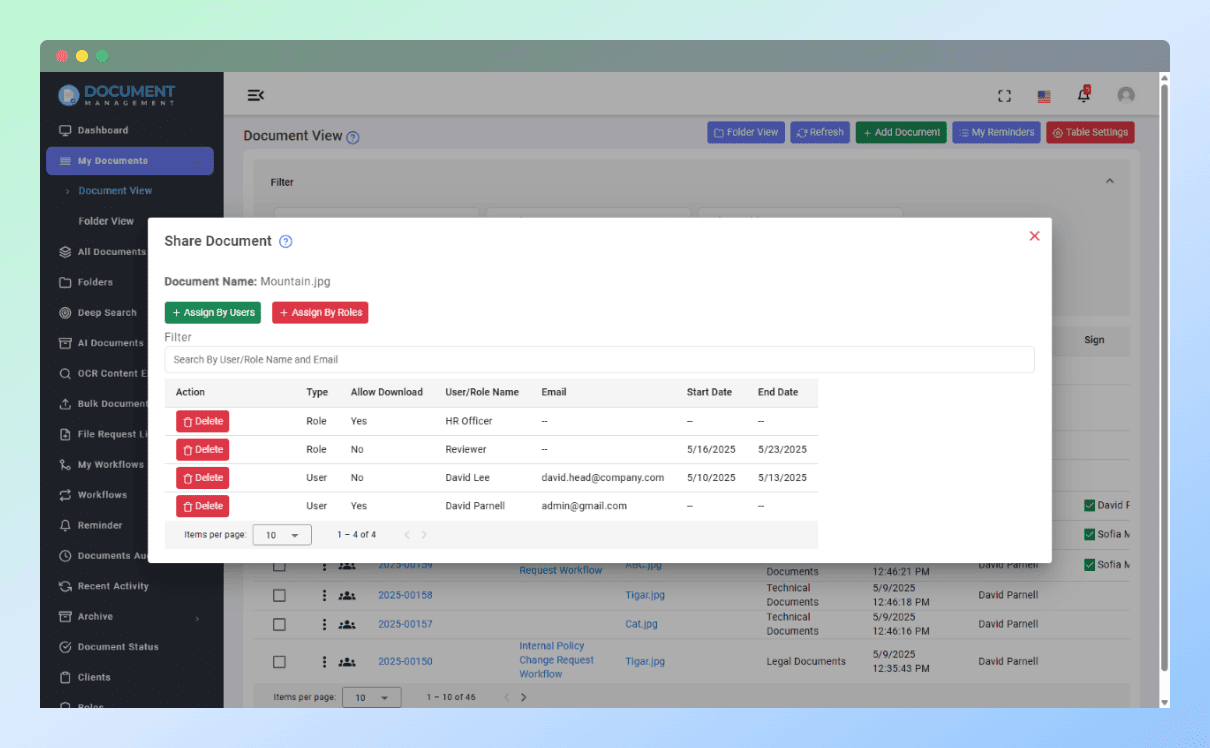Click the user profile avatar icon
This screenshot has height=748, width=1210.
[x=1126, y=95]
